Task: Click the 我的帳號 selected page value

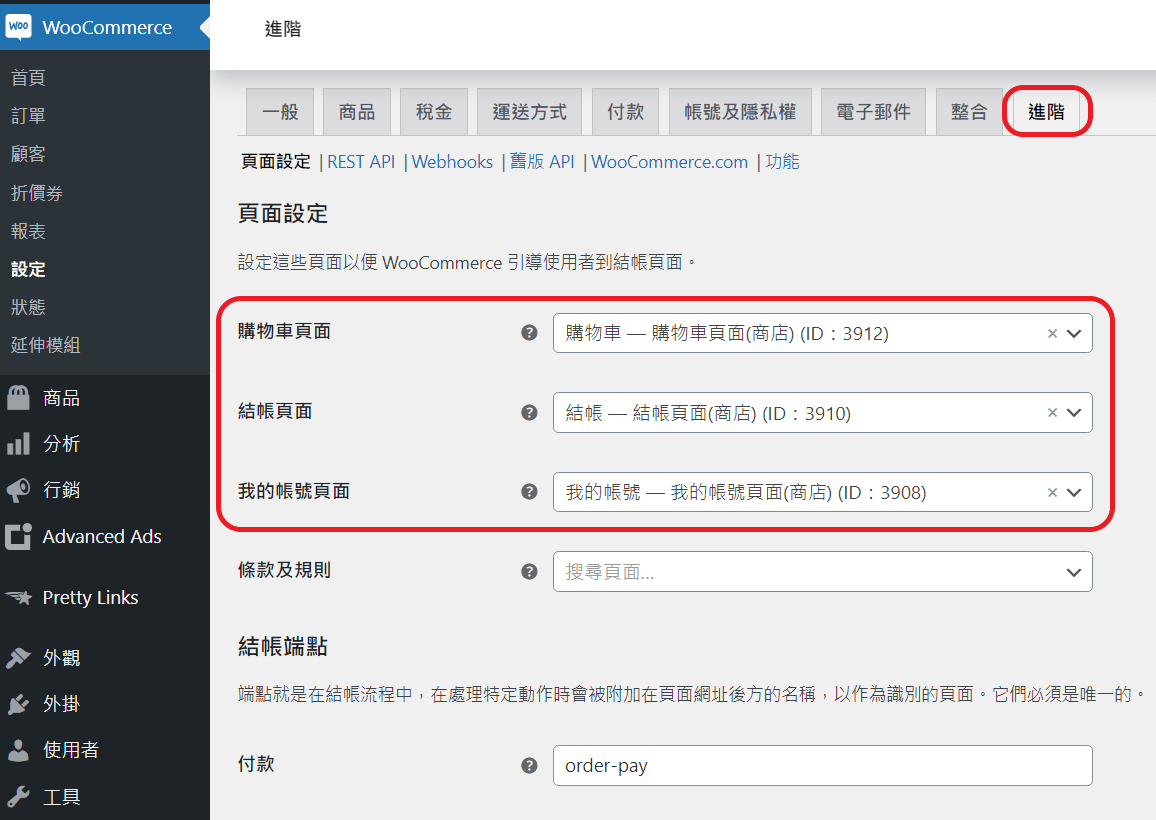Action: [745, 493]
